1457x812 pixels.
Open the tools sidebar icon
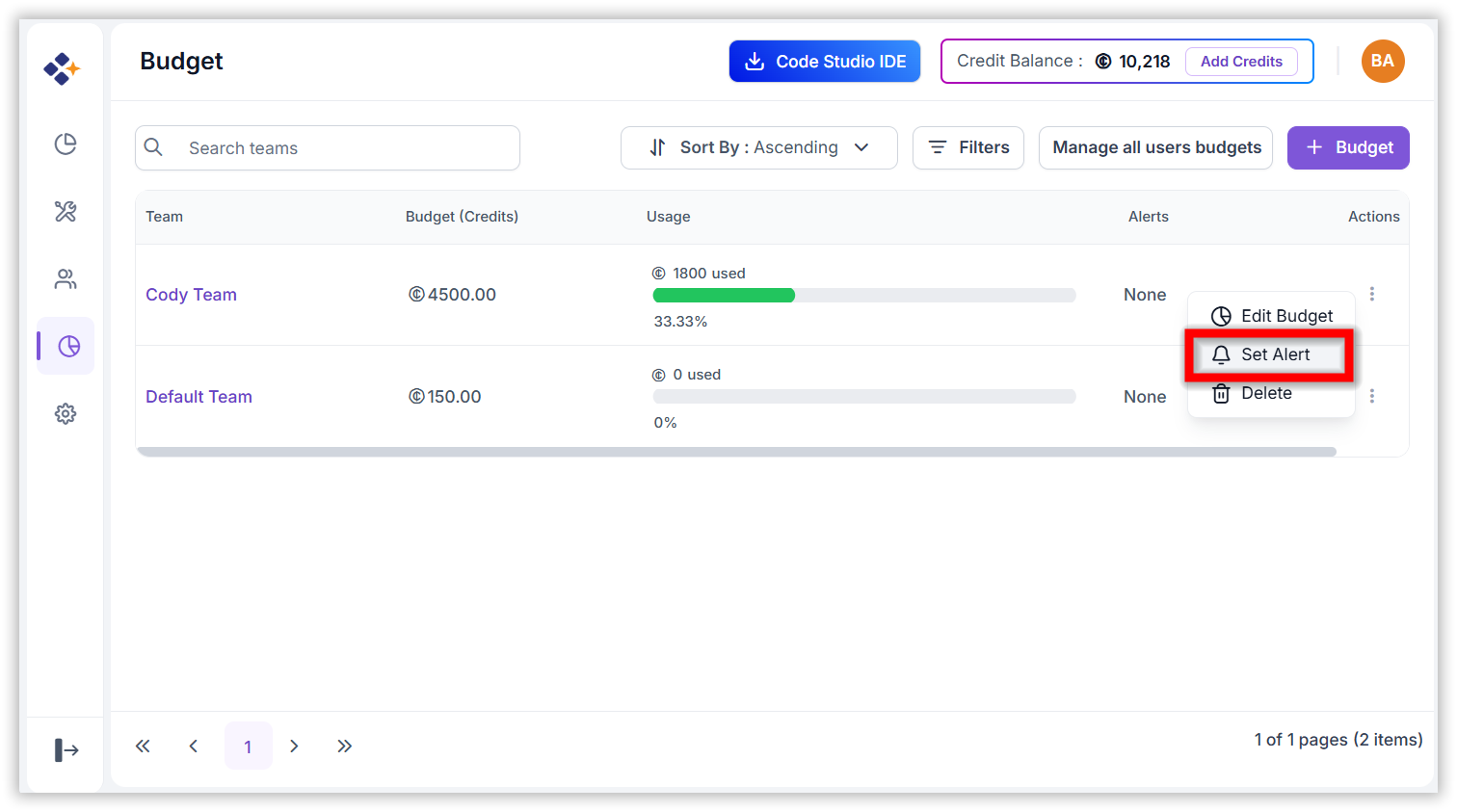[66, 212]
